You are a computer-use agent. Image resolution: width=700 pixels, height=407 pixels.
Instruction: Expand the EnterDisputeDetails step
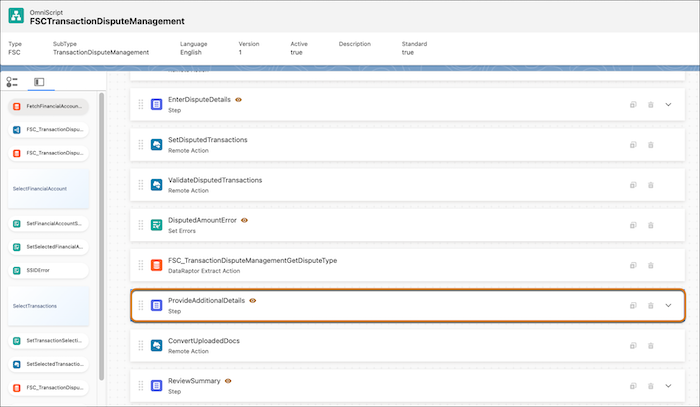coord(668,104)
